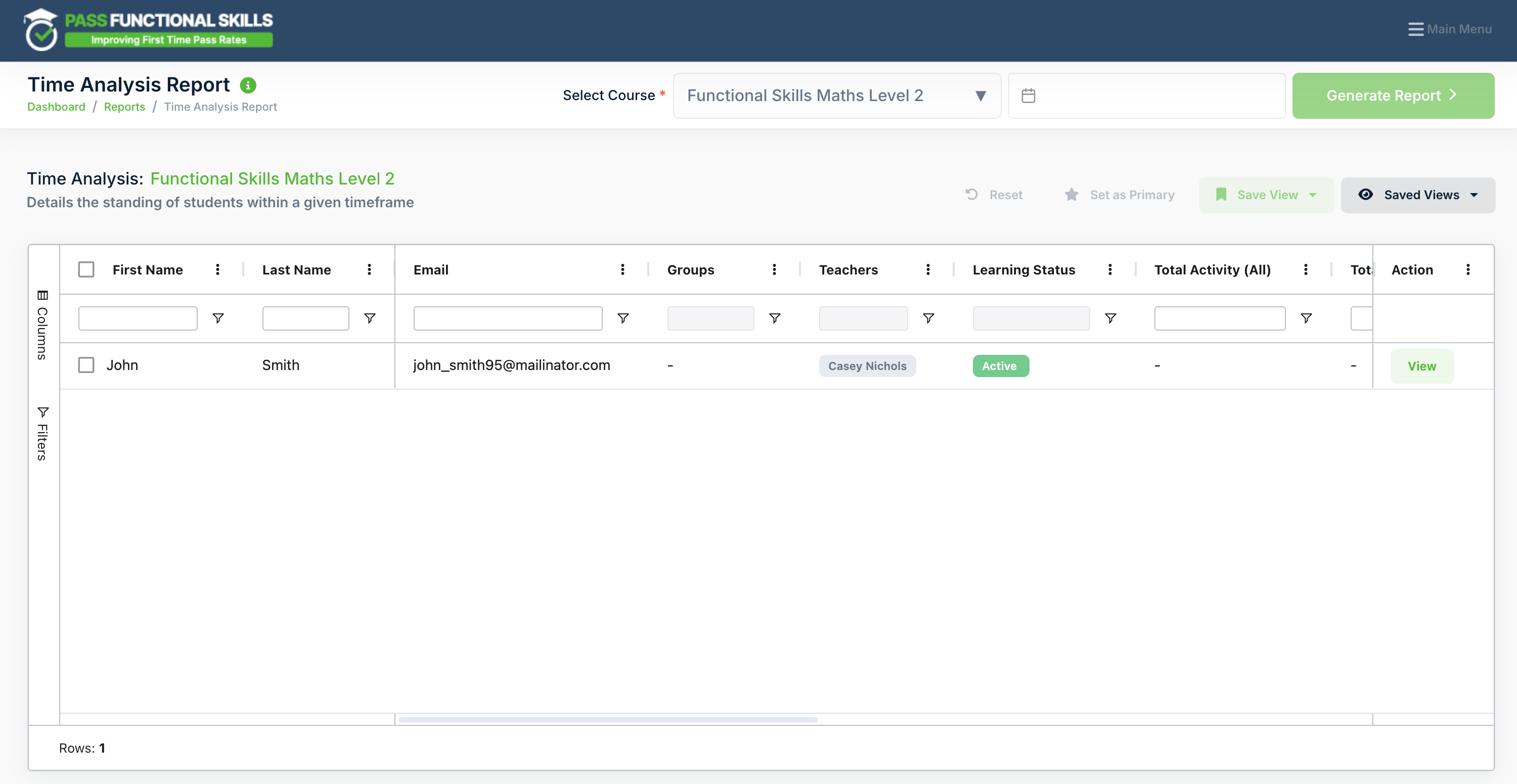Tick the select-all checkbox in the header row

(x=86, y=269)
